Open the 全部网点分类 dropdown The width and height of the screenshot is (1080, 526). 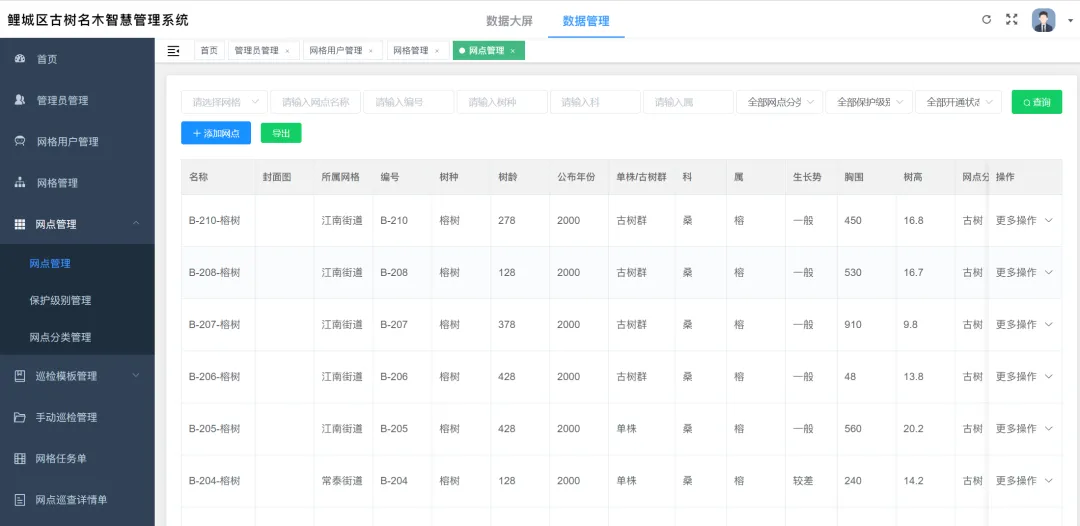[x=780, y=102]
